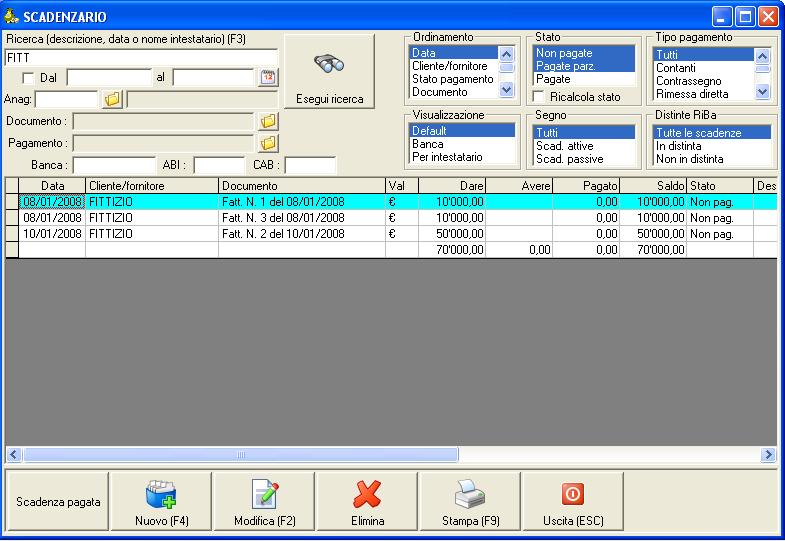Screen dimensions: 785x541
Task: Select row Fatt. N. 2 del 10/01/2008
Action: coord(391,234)
